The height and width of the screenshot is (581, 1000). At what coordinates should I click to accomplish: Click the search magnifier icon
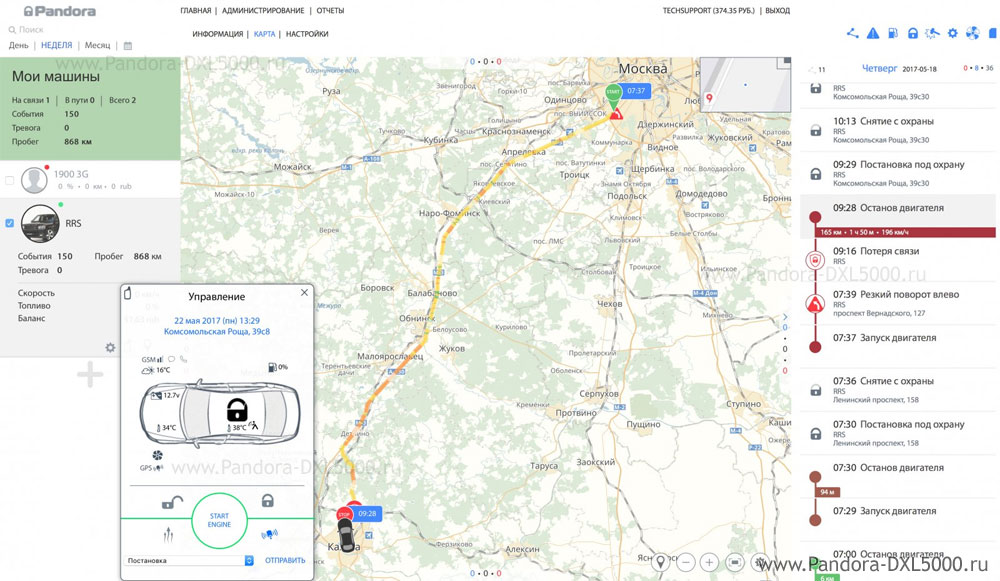click(12, 29)
